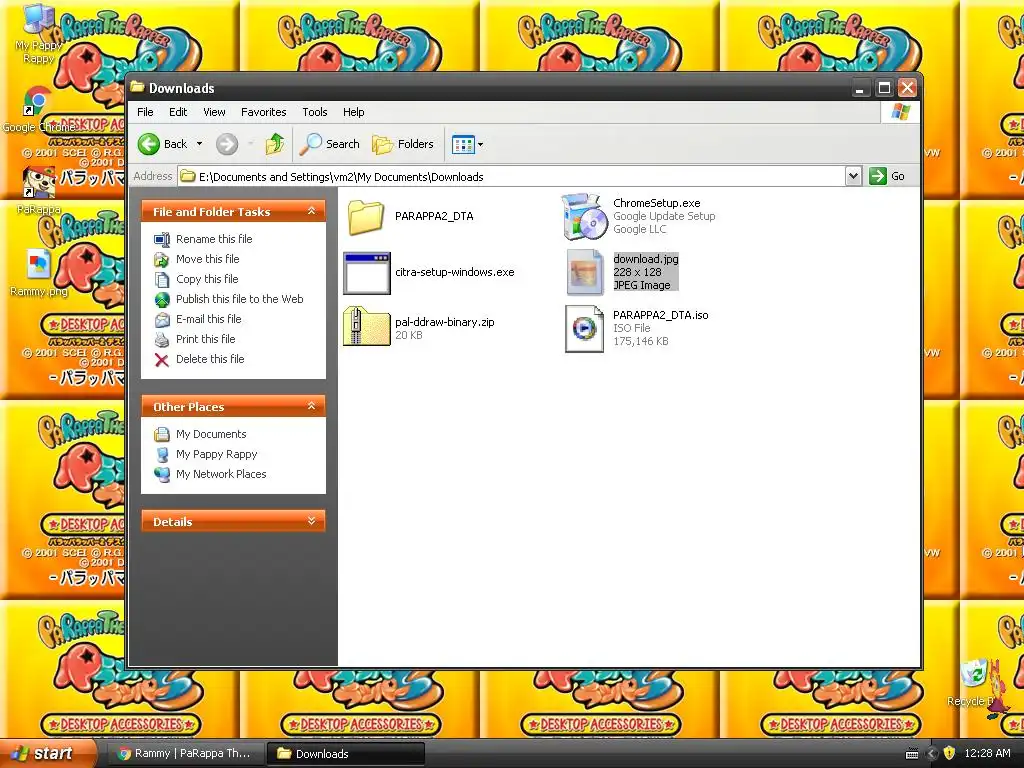This screenshot has height=768, width=1024.
Task: Go up one folder level
Action: coord(275,144)
